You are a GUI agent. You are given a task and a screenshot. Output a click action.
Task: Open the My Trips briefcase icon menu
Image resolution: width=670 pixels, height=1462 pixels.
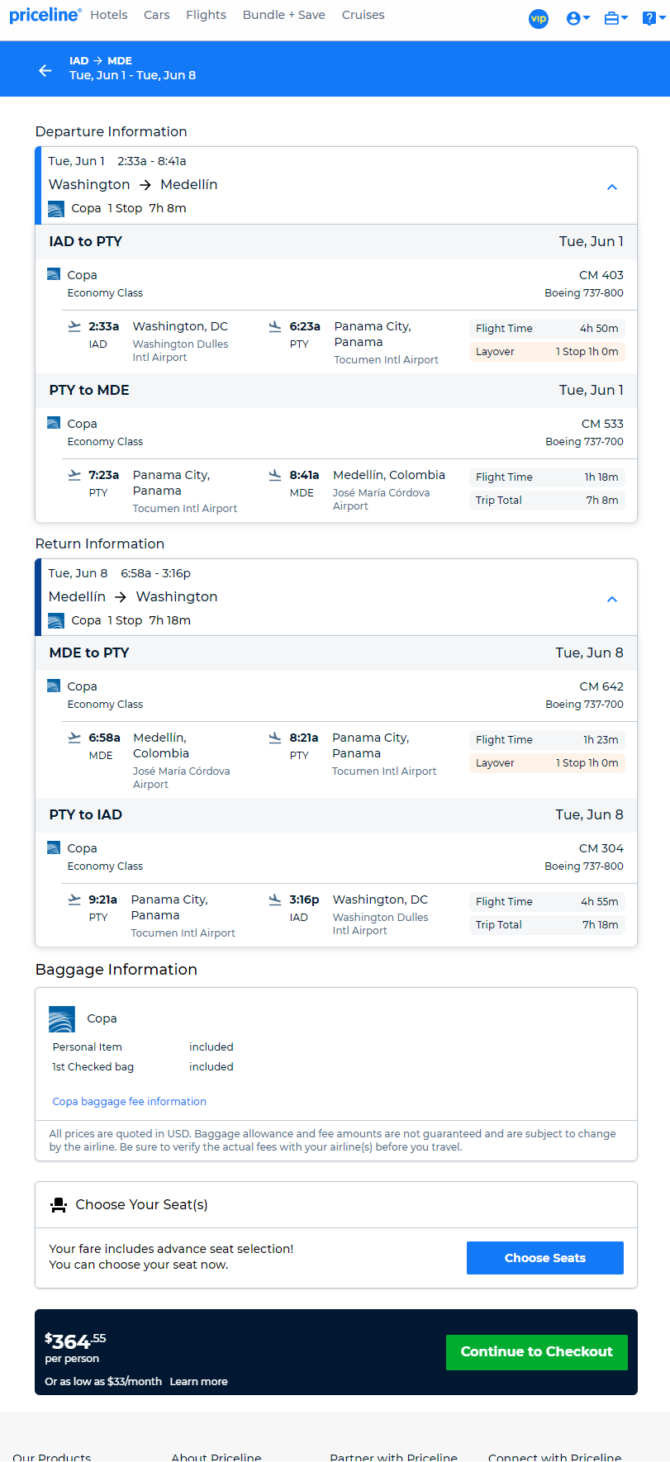pos(616,18)
